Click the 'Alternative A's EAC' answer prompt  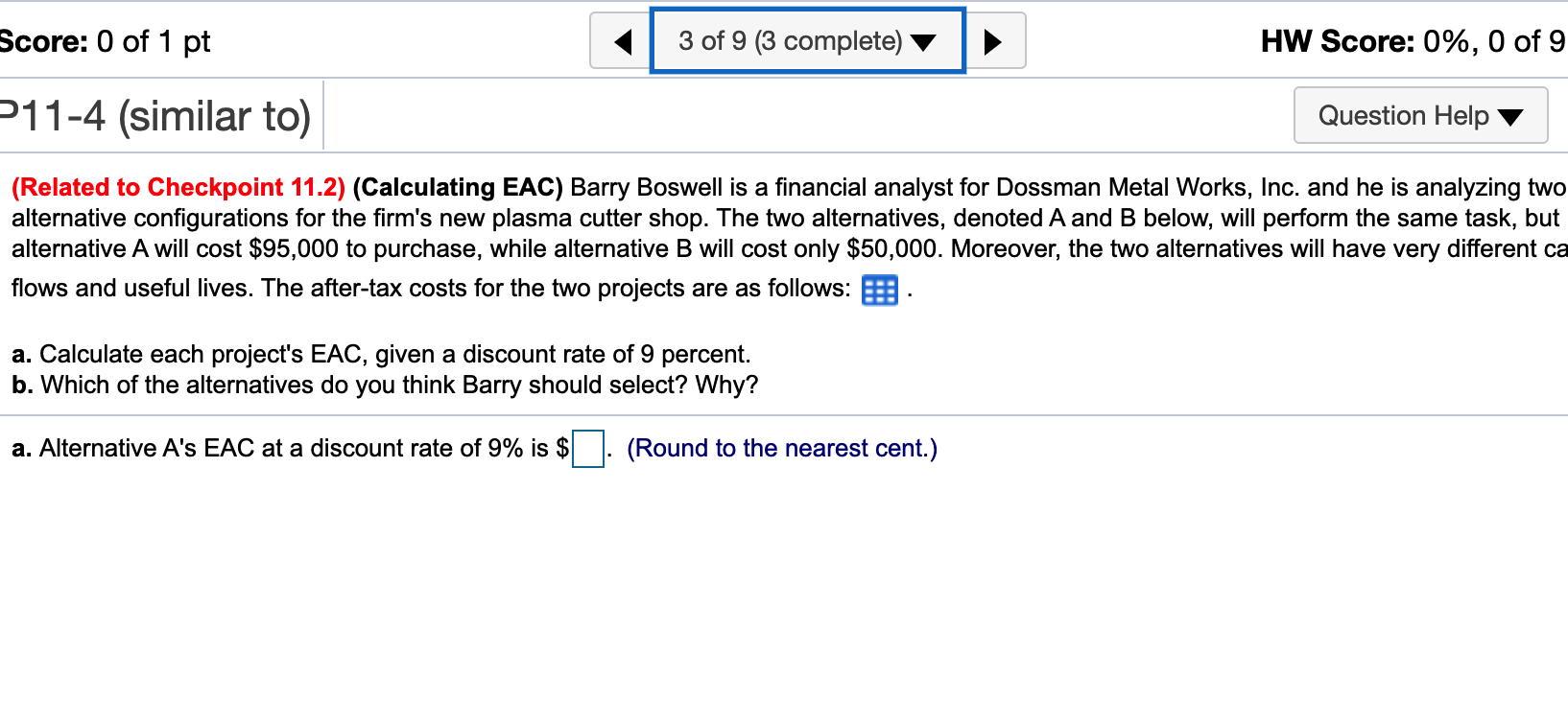click(278, 449)
